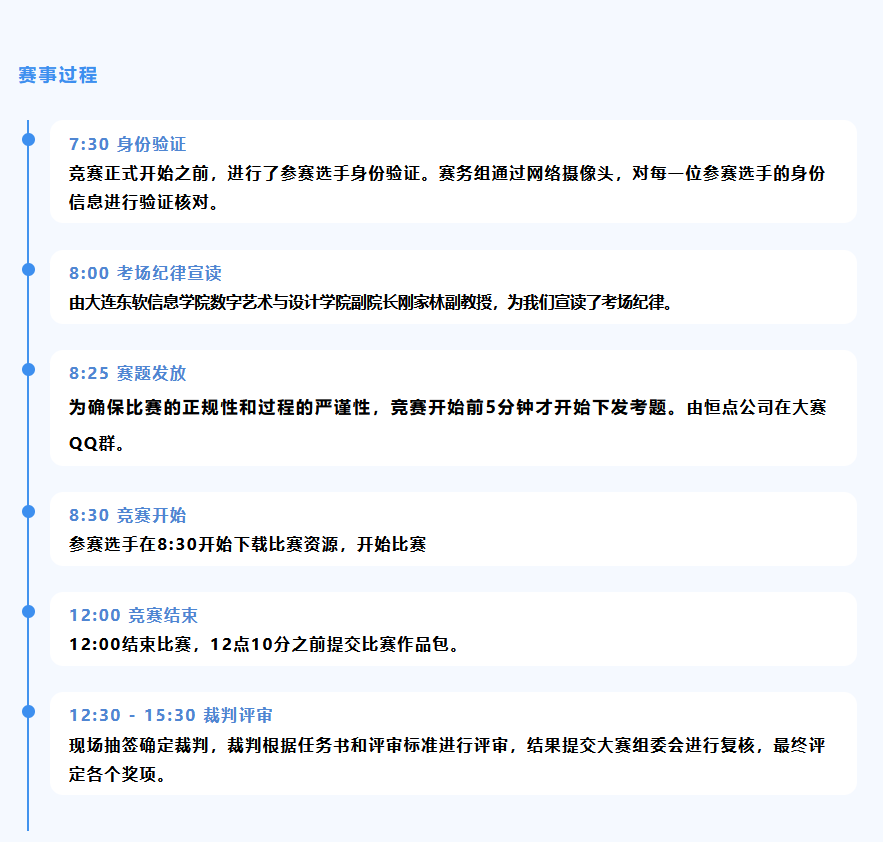
Task: Click the timeline dot beside 7:30 身份验证
Action: click(28, 139)
